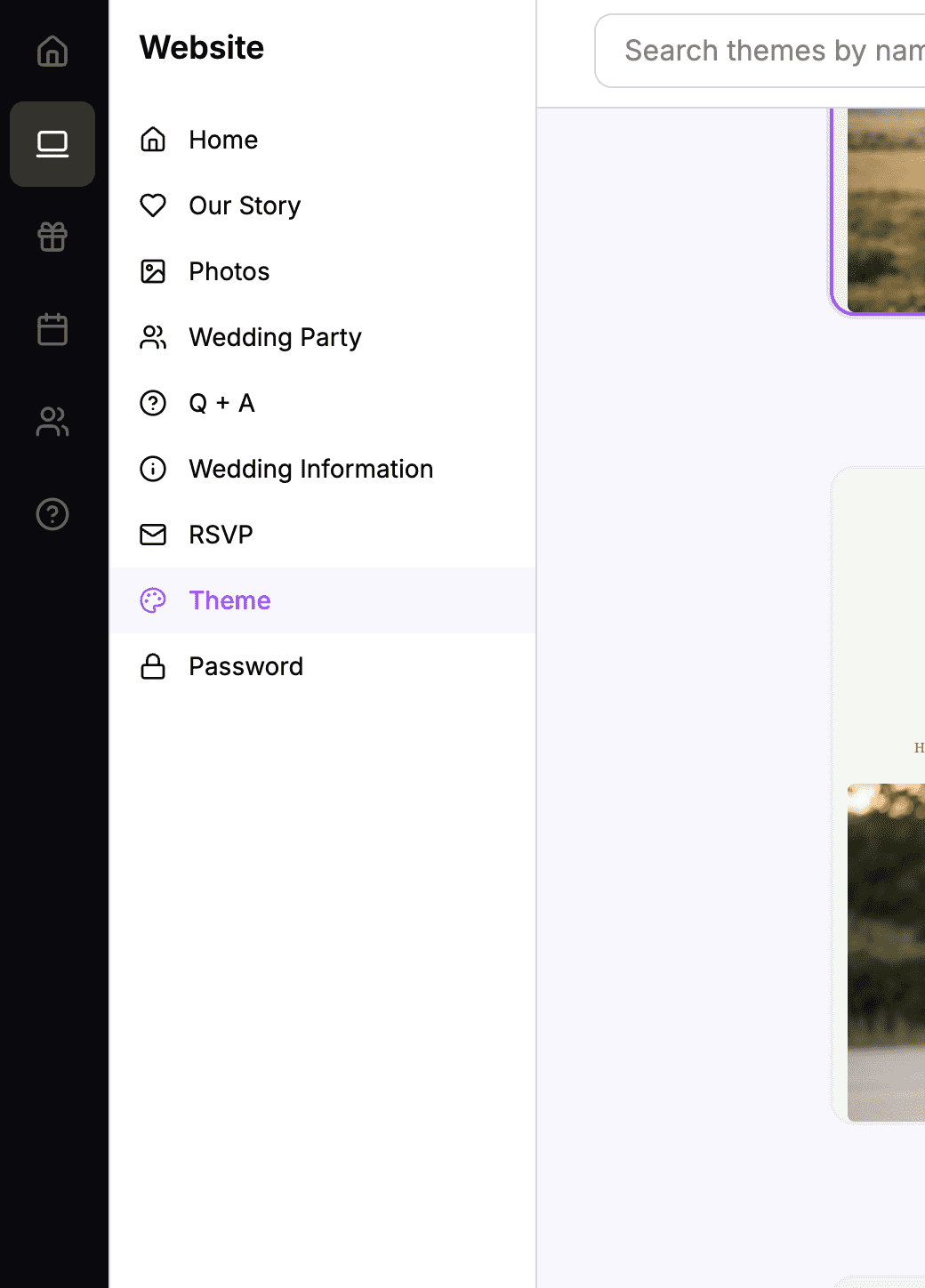Image resolution: width=925 pixels, height=1288 pixels.
Task: Open the Password settings link
Action: click(245, 666)
